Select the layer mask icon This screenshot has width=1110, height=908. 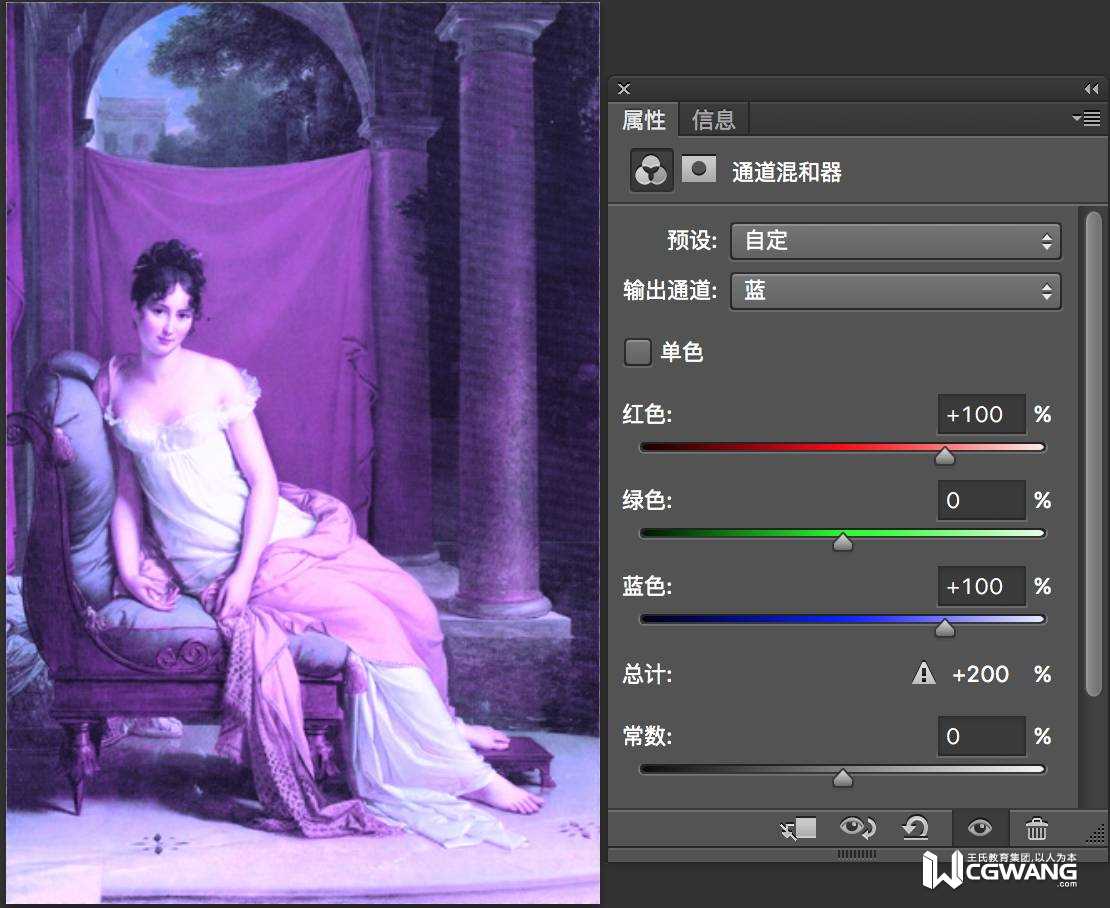pyautogui.click(x=699, y=170)
